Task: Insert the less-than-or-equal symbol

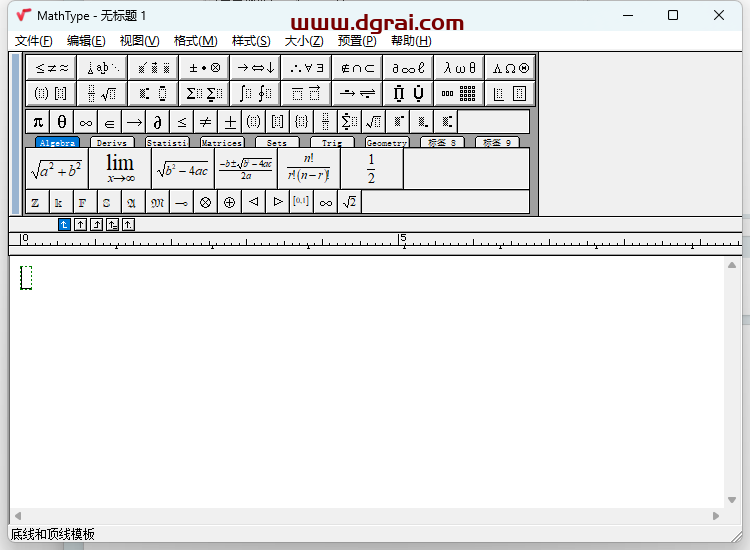Action: 182,122
